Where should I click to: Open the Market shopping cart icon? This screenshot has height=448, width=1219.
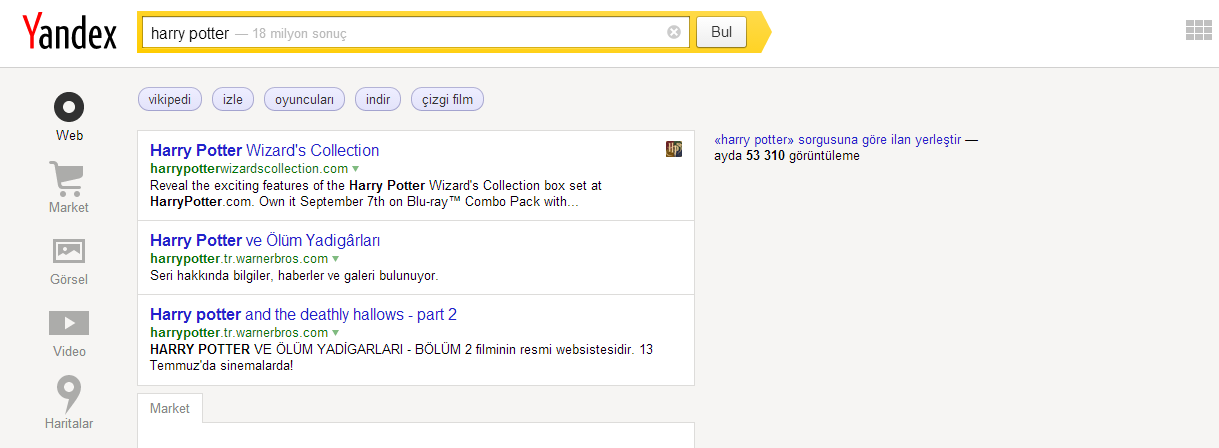point(69,179)
